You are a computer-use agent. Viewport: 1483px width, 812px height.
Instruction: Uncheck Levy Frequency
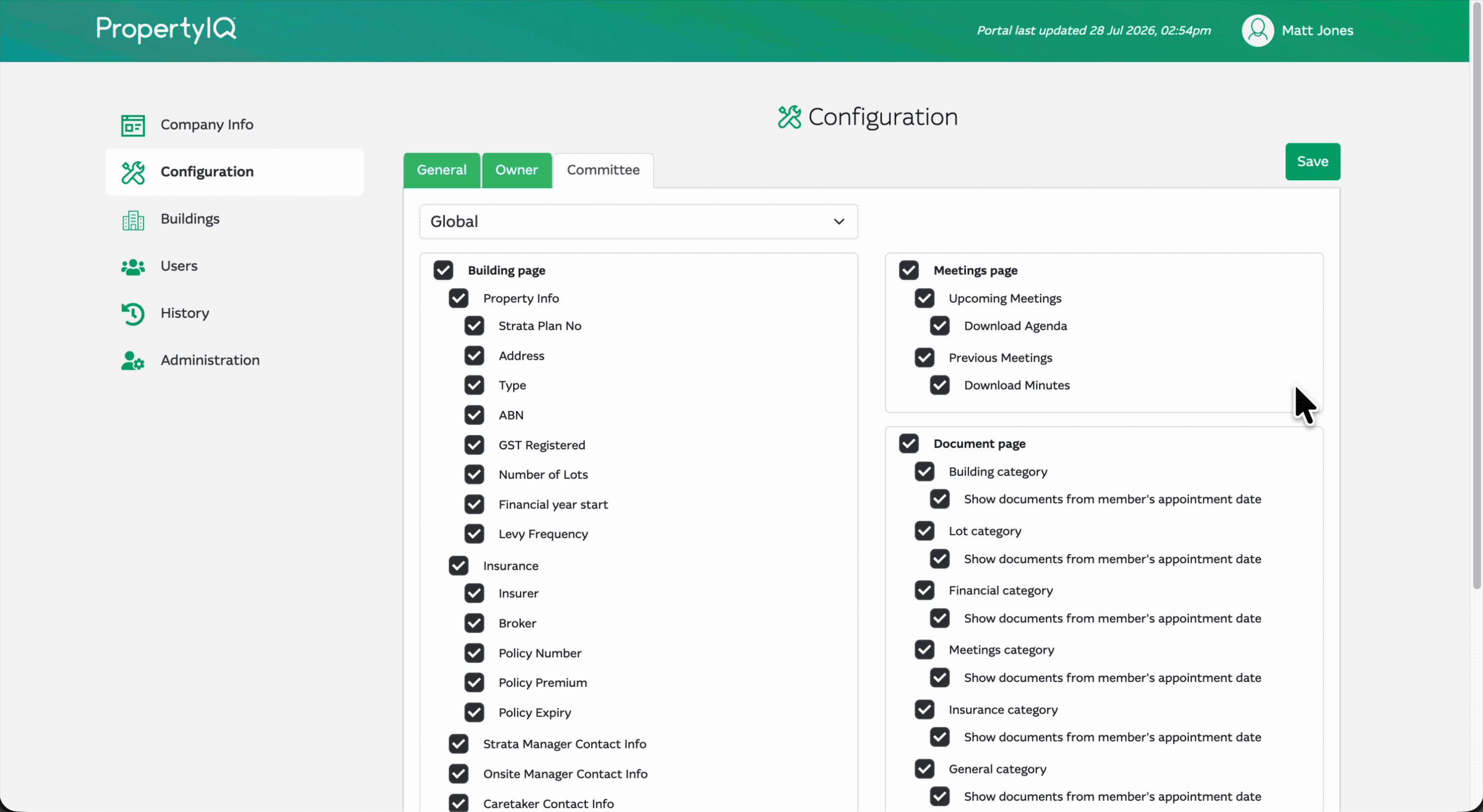point(474,535)
